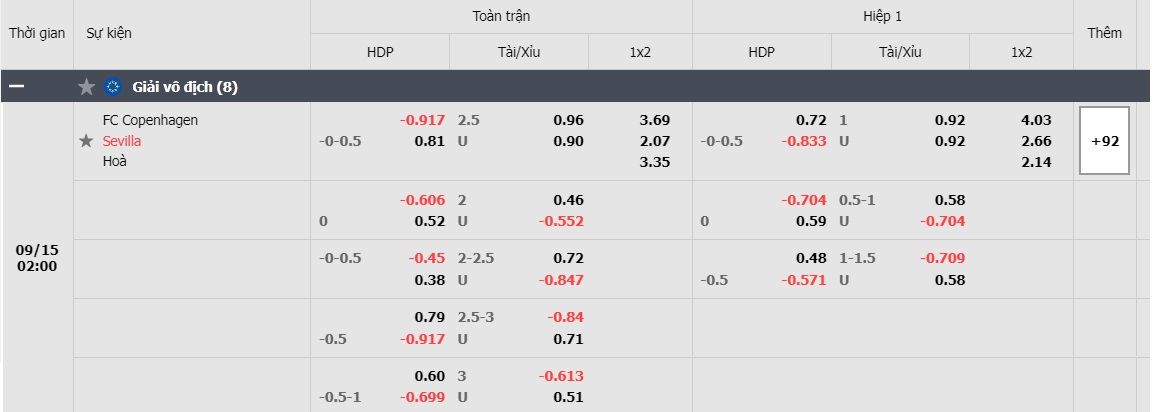Select over 3 odds -0.613
This screenshot has width=1166, height=412.
(561, 376)
